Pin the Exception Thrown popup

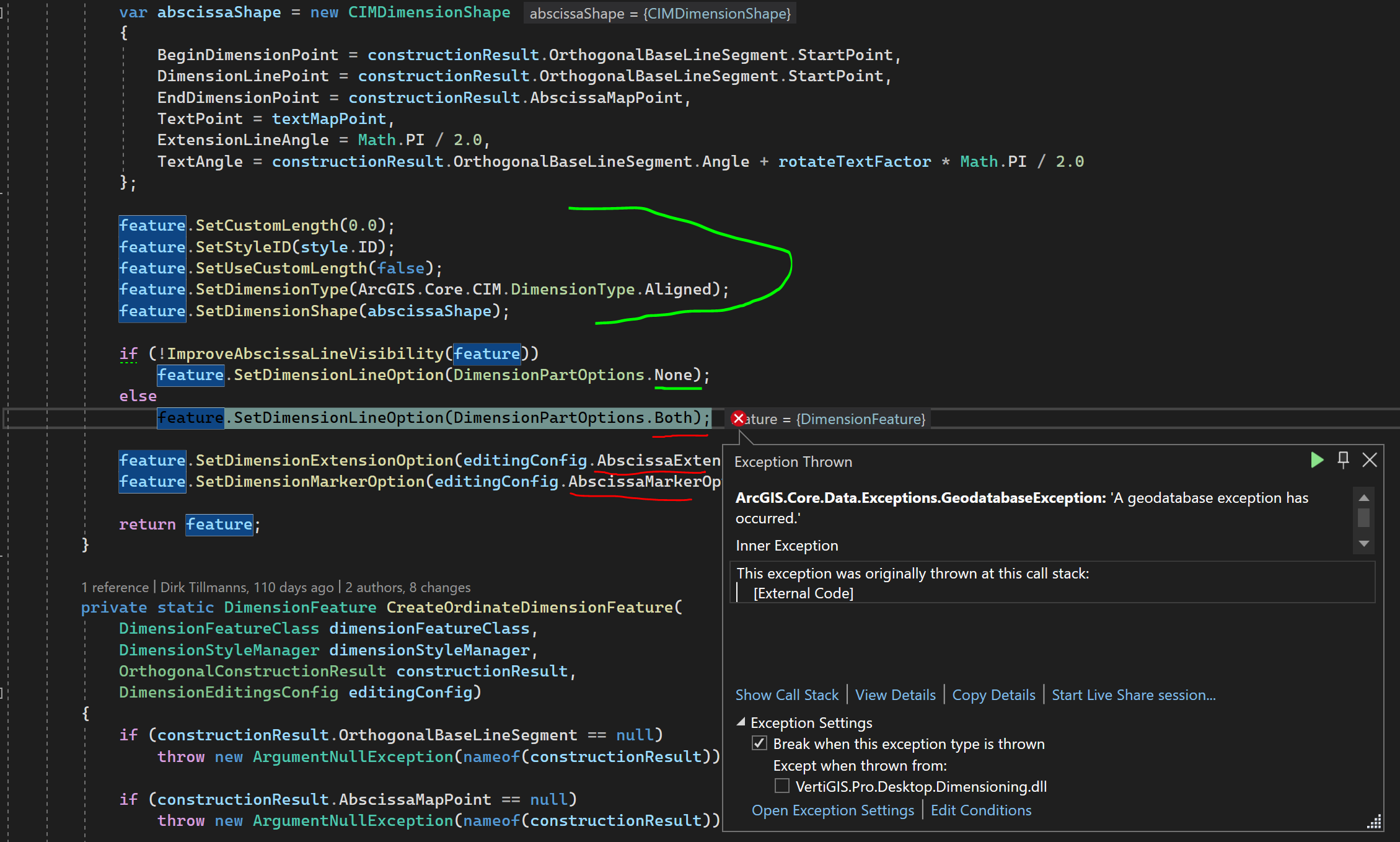(x=1344, y=460)
